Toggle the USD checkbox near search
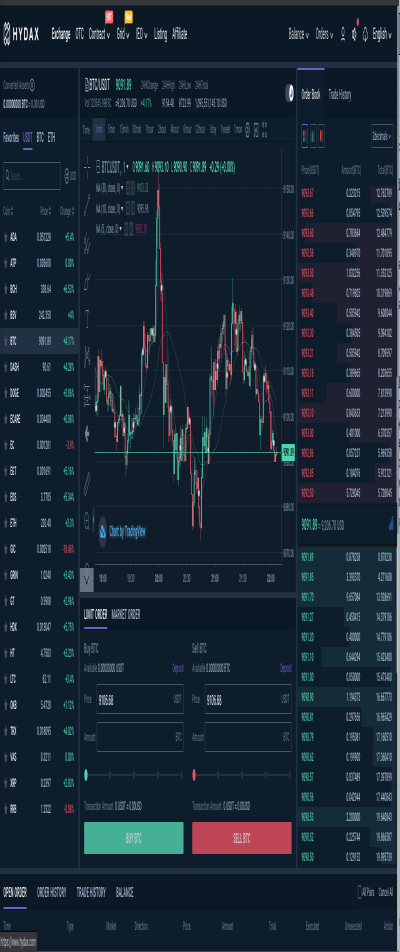Image resolution: width=400 pixels, height=952 pixels. (x=66, y=176)
